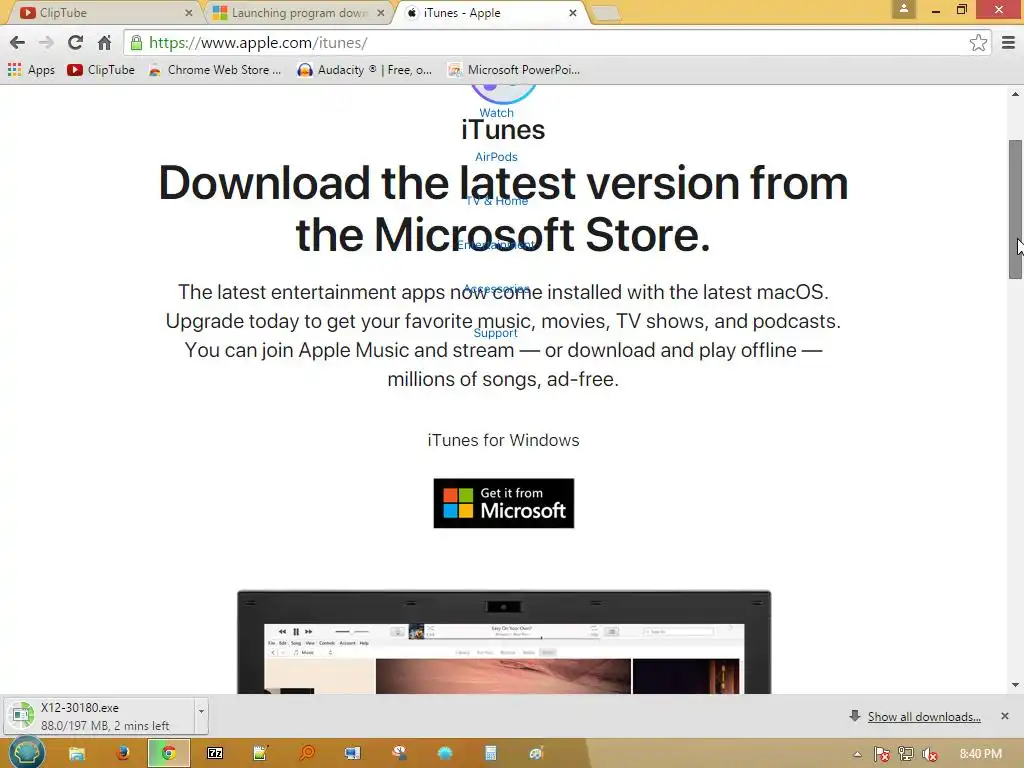Click the Support navigation link

pyautogui.click(x=496, y=333)
